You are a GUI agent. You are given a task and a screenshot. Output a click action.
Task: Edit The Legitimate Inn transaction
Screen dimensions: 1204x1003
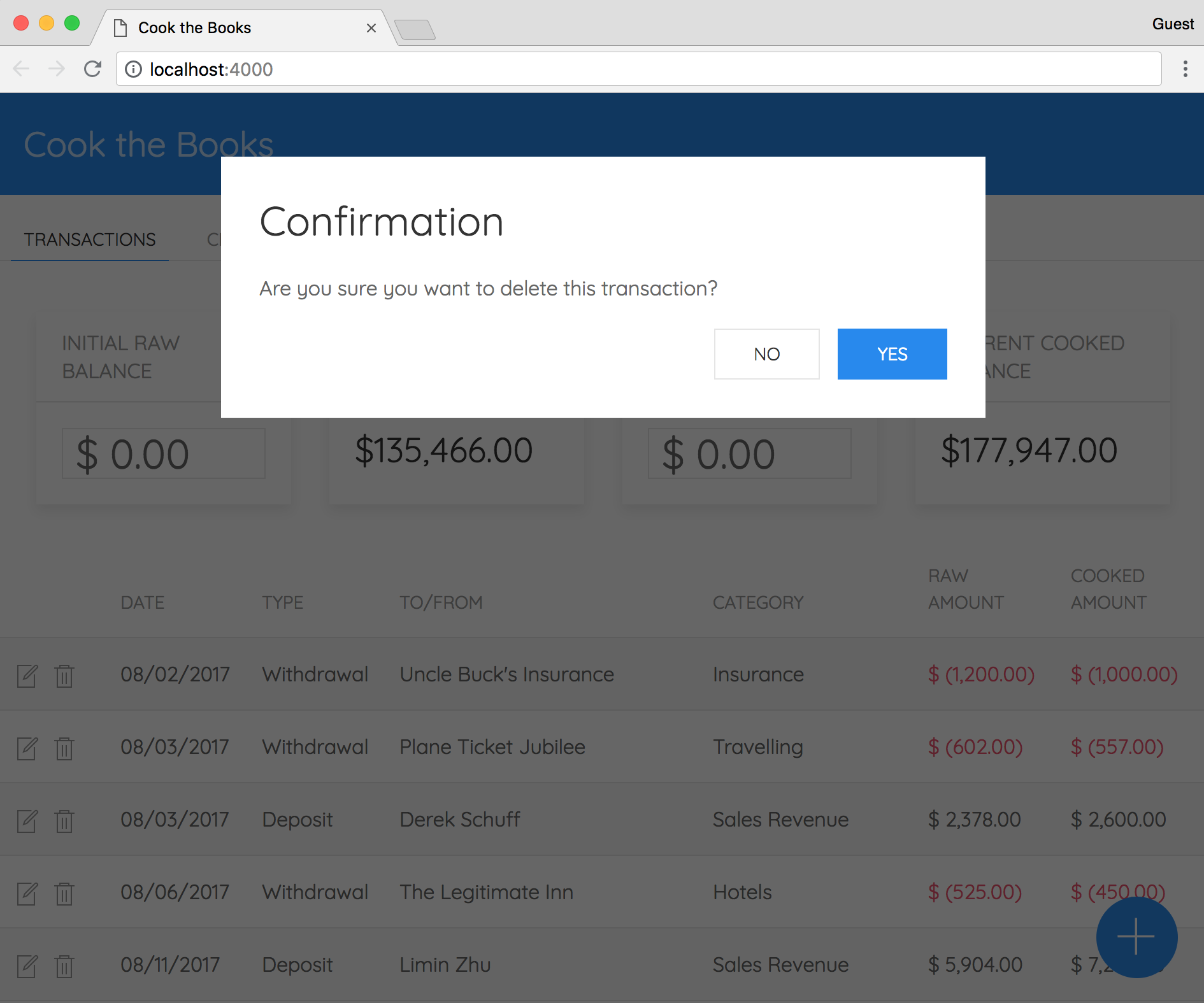pos(27,893)
